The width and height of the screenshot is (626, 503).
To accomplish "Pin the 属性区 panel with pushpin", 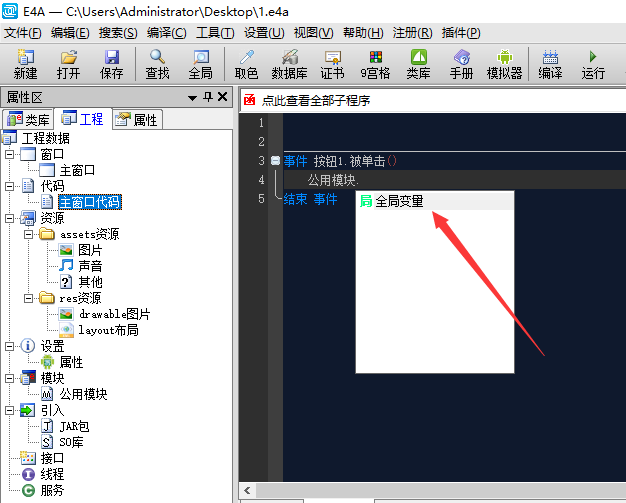I will point(208,97).
